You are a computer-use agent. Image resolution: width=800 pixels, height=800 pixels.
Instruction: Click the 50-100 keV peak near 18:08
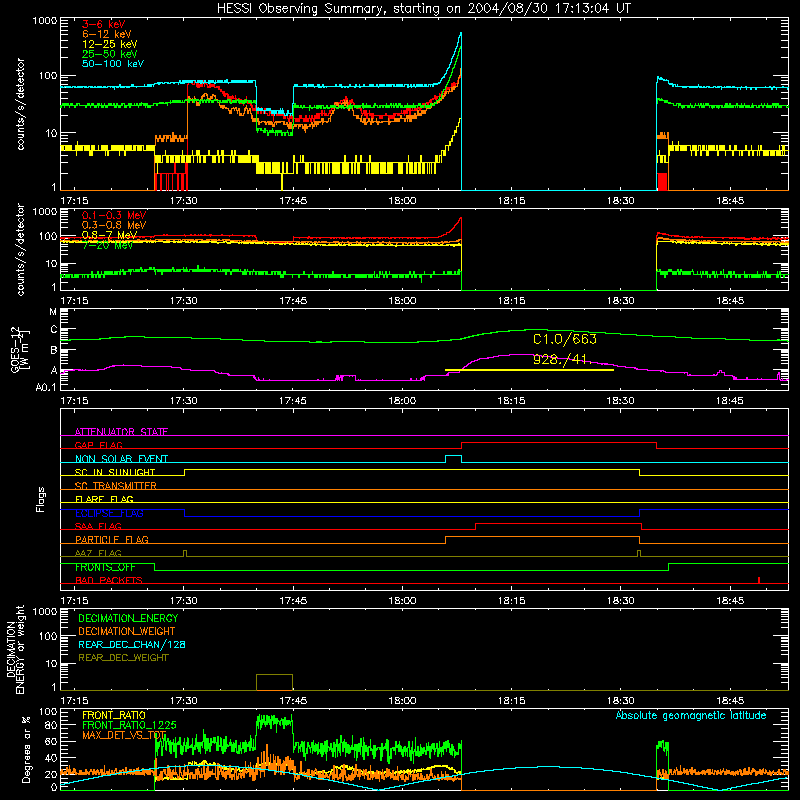click(461, 34)
